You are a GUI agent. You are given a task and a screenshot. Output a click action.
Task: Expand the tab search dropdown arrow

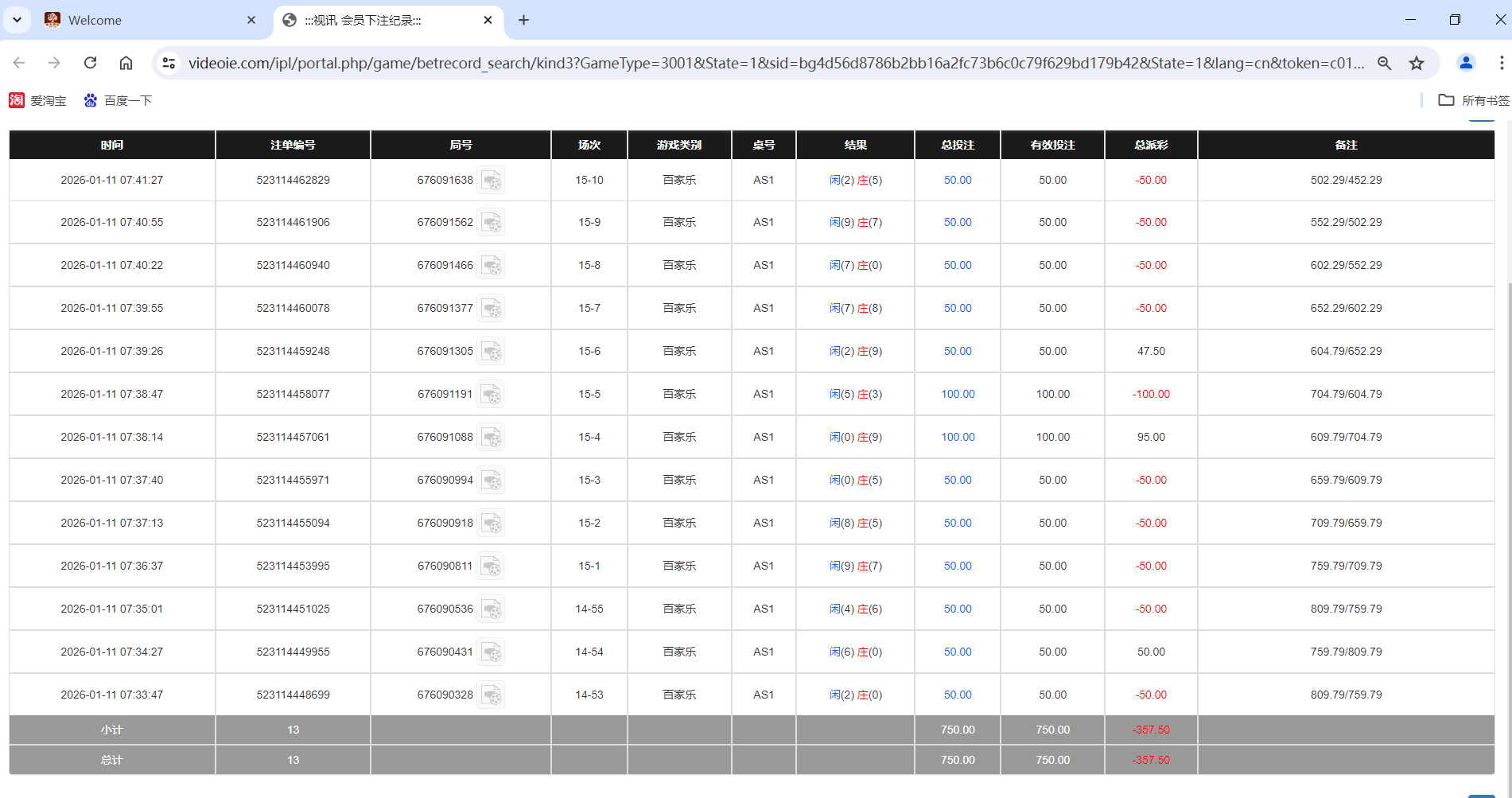point(17,20)
